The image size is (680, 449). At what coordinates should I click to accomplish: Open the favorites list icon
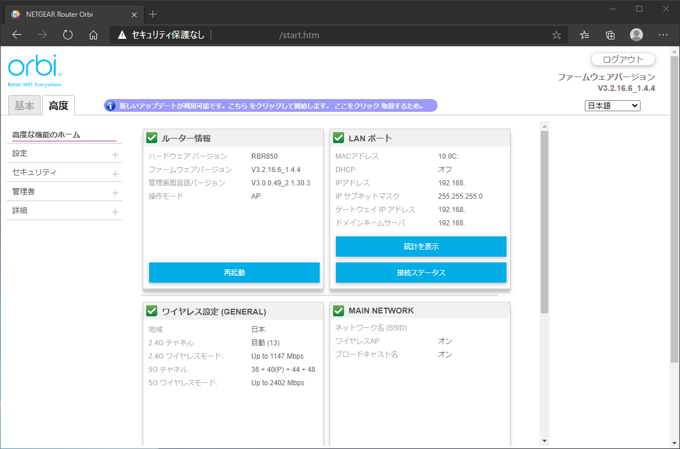tap(584, 35)
